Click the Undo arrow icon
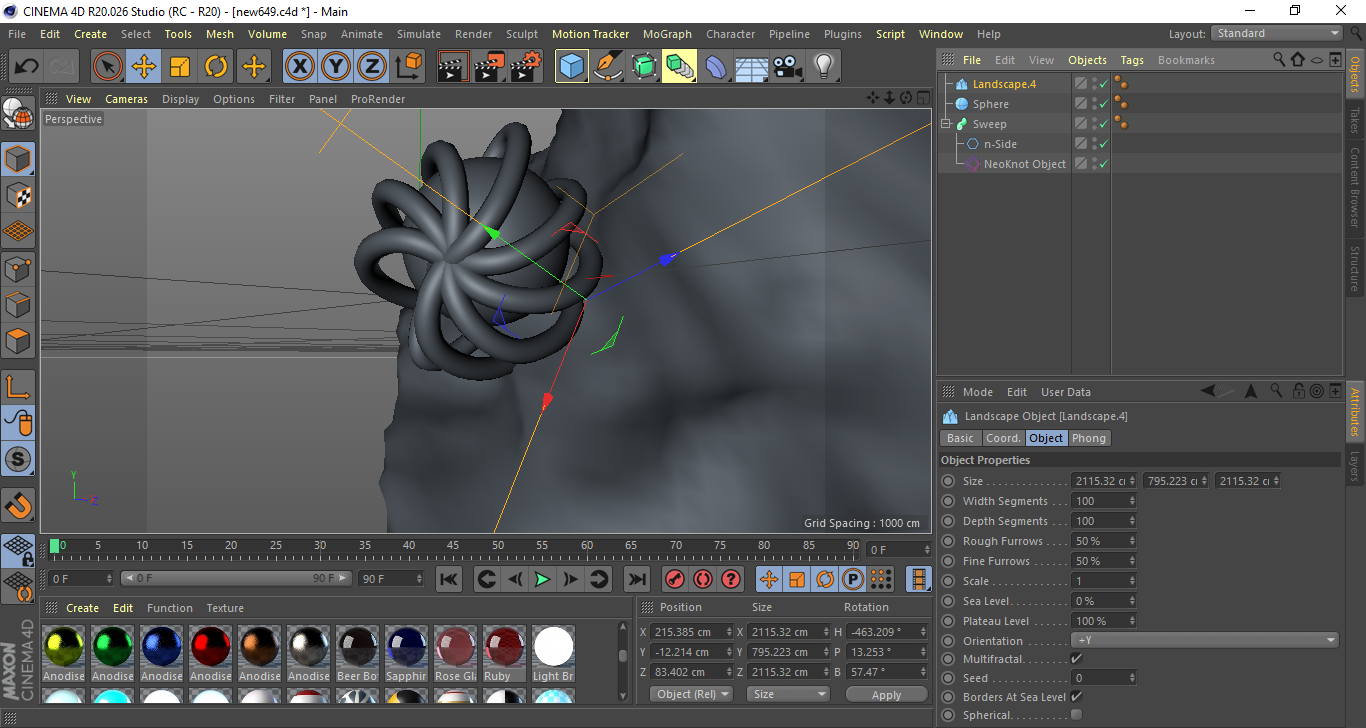Screen dimensions: 1366x728 26,67
